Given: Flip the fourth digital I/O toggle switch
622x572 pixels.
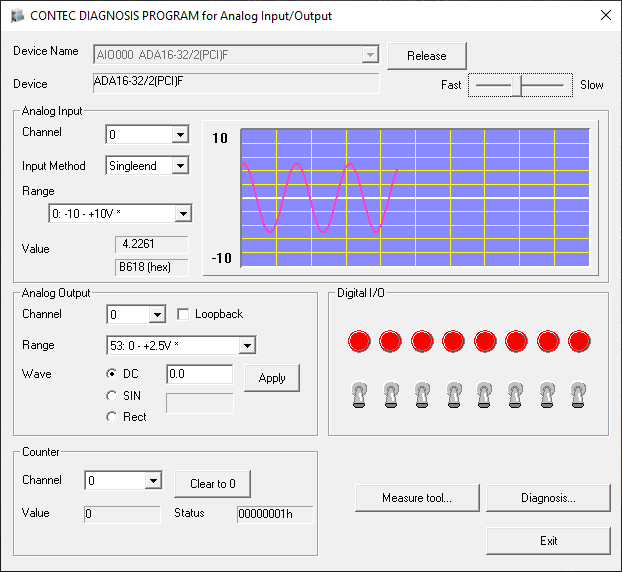Looking at the screenshot, I should click(x=454, y=395).
